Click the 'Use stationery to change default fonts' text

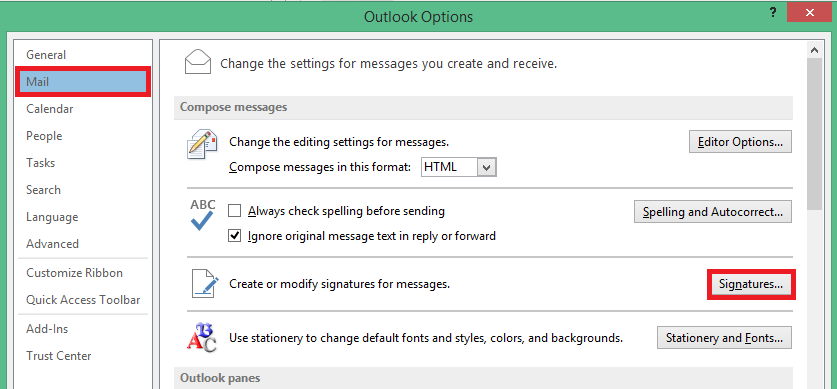[x=426, y=338]
